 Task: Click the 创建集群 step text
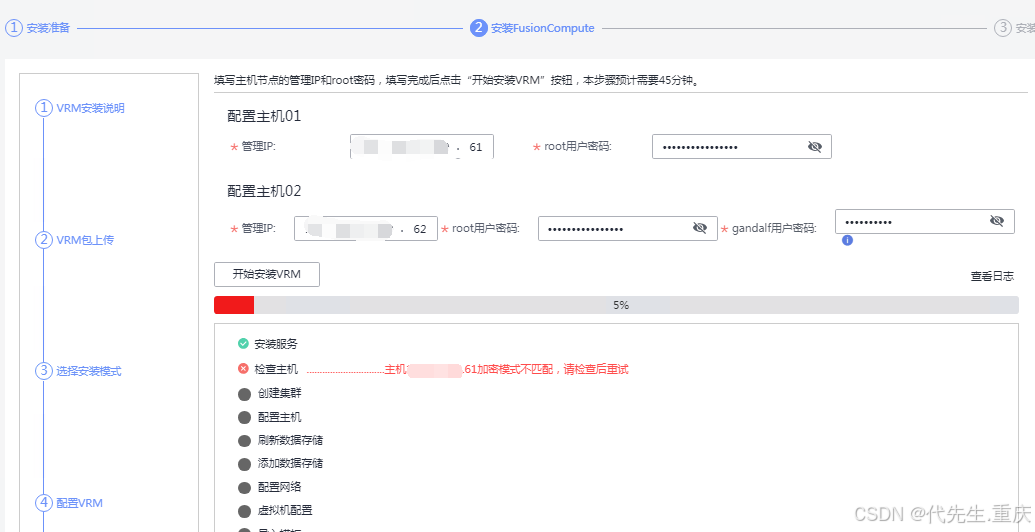[279, 393]
